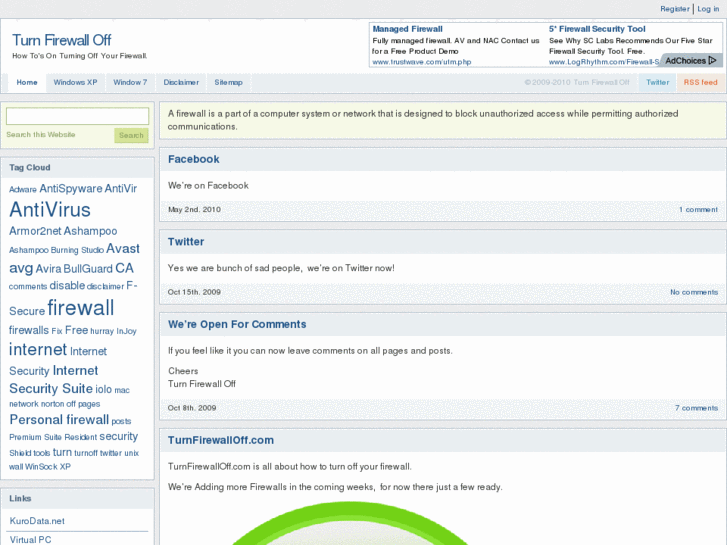Click the Register link
The image size is (727, 545).
click(x=675, y=9)
